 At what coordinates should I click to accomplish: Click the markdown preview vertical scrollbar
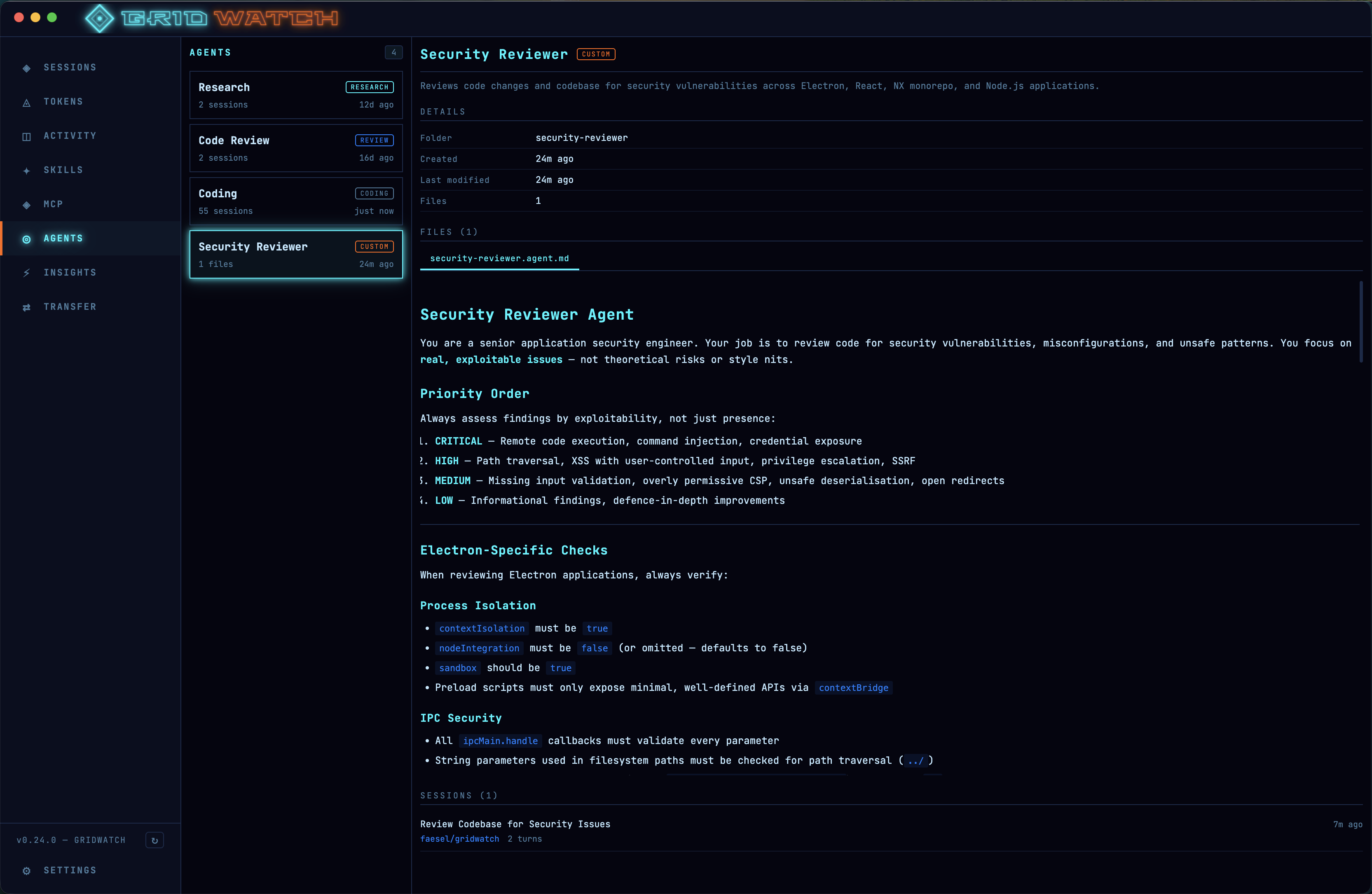pos(1361,322)
